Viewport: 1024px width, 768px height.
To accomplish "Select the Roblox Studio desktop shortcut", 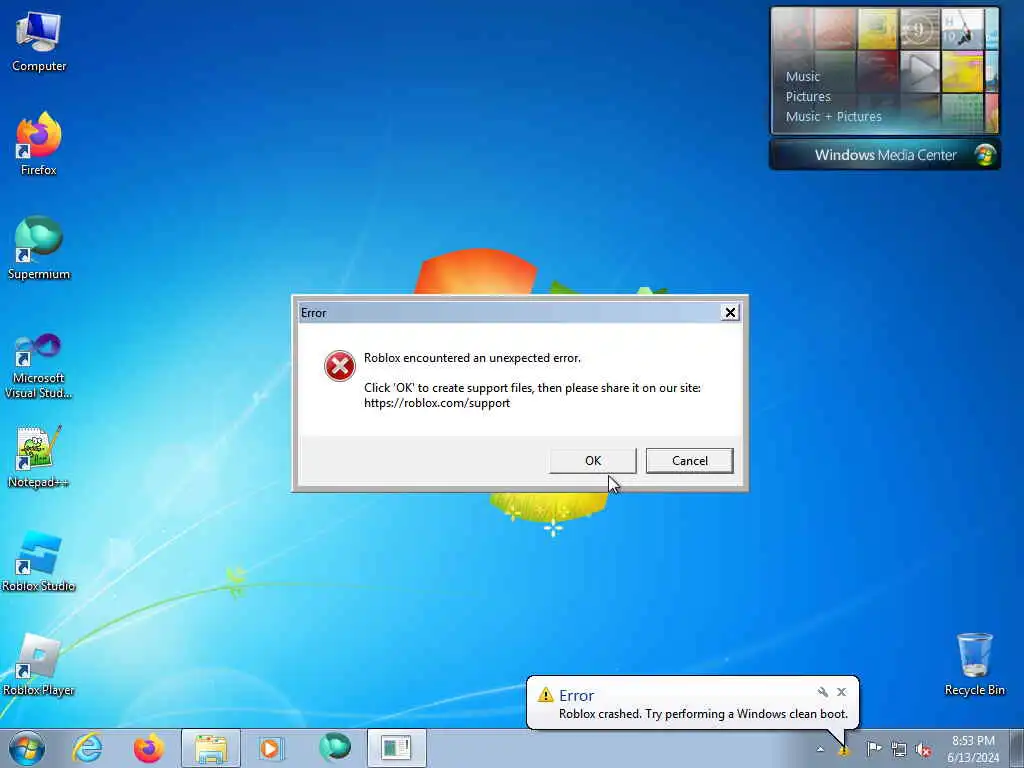I will click(39, 561).
